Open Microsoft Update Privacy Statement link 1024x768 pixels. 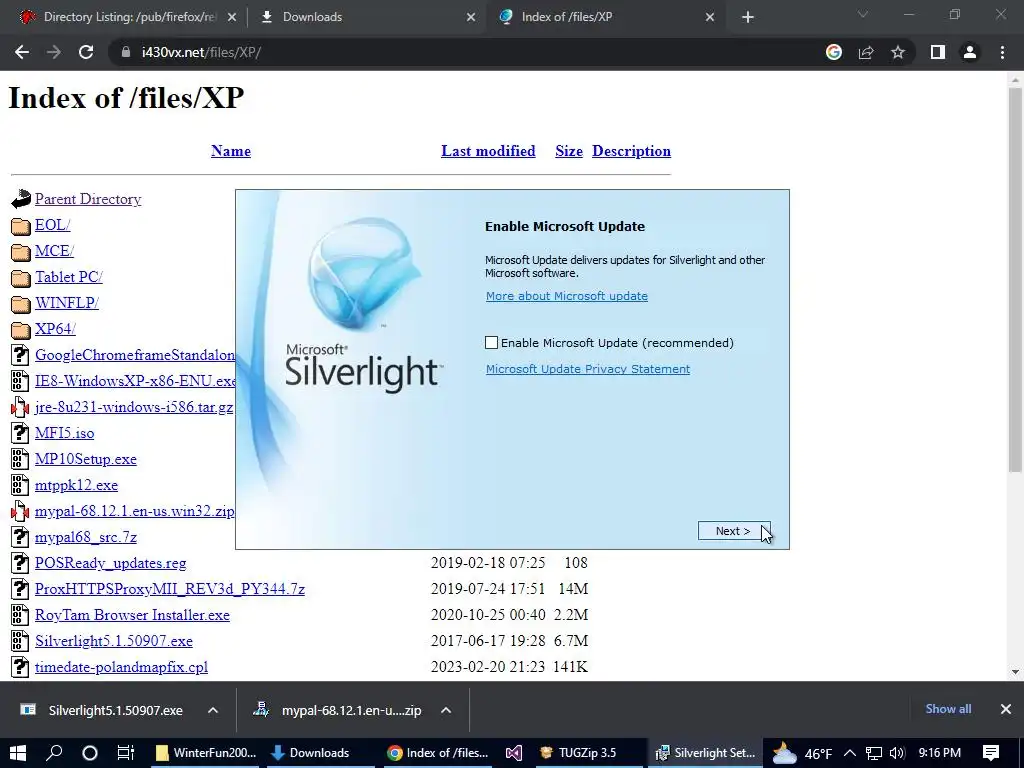click(x=588, y=370)
